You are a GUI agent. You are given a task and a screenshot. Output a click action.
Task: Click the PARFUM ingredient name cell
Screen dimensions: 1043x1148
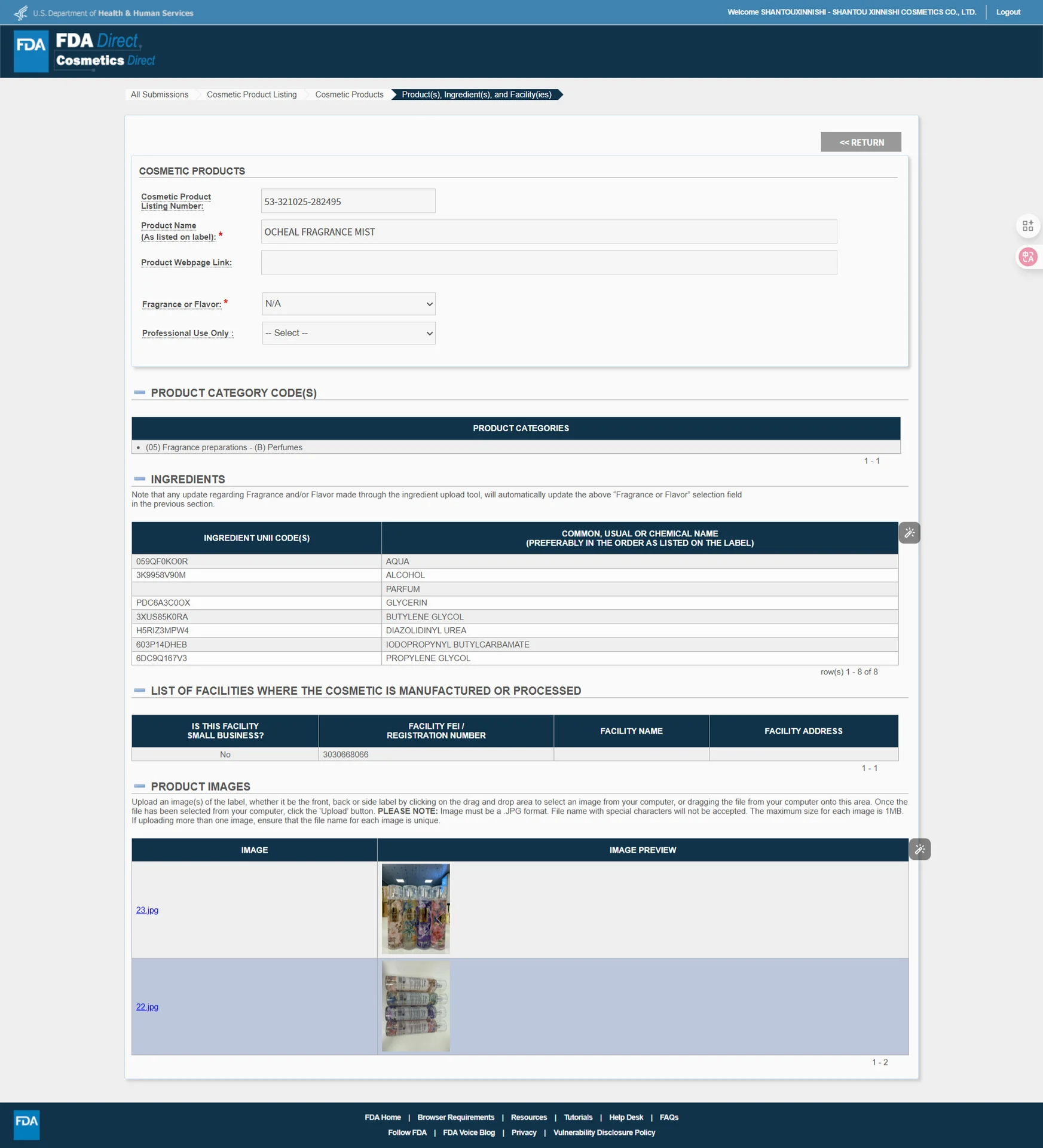pyautogui.click(x=640, y=589)
